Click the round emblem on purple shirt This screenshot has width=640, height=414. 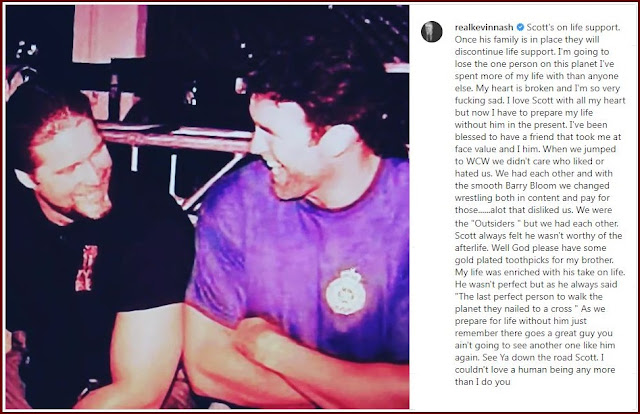[x=346, y=292]
